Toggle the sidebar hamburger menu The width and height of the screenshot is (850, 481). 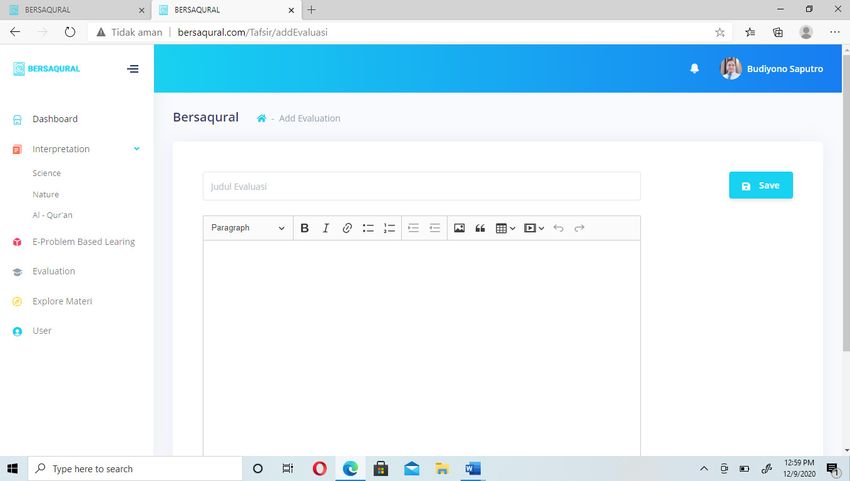point(133,69)
